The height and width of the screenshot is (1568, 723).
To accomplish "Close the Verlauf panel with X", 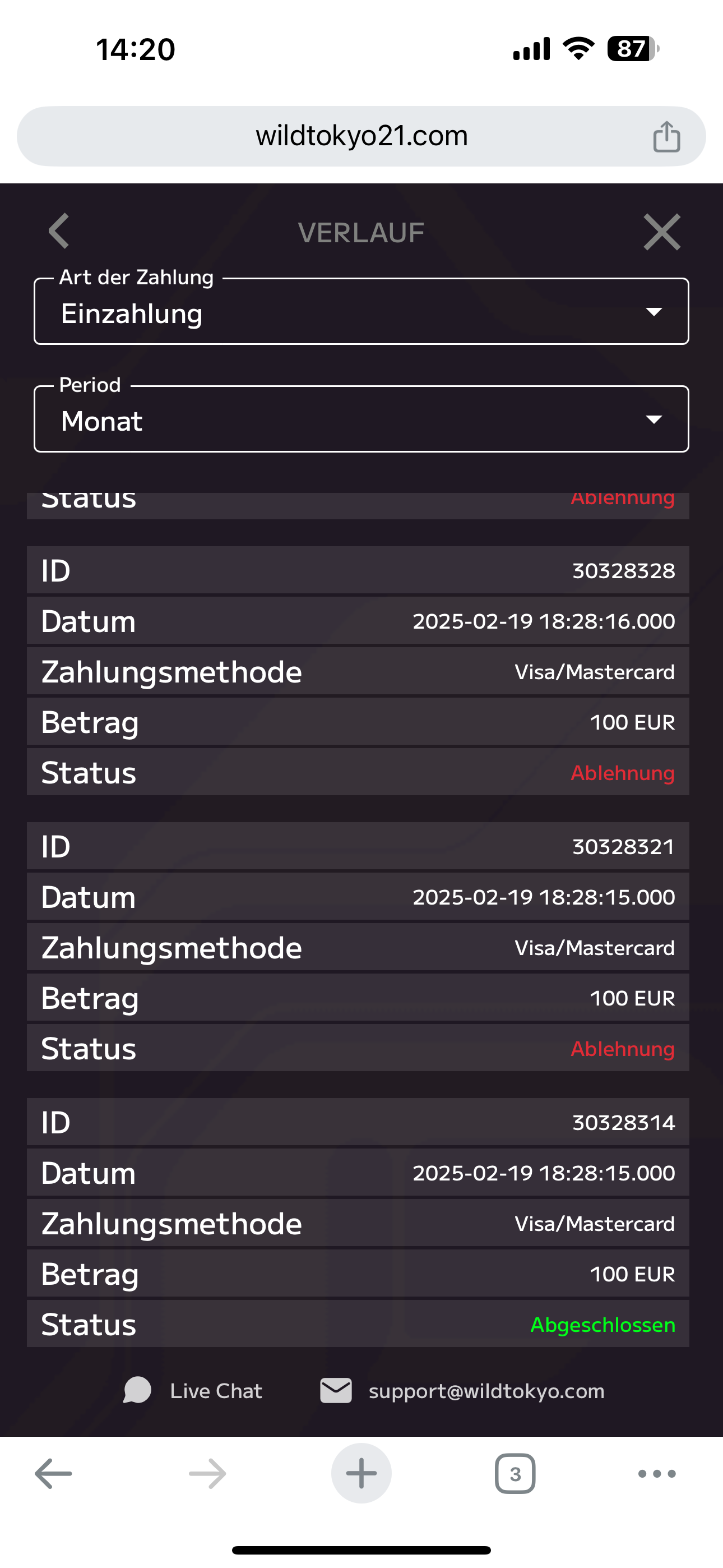I will pyautogui.click(x=661, y=232).
